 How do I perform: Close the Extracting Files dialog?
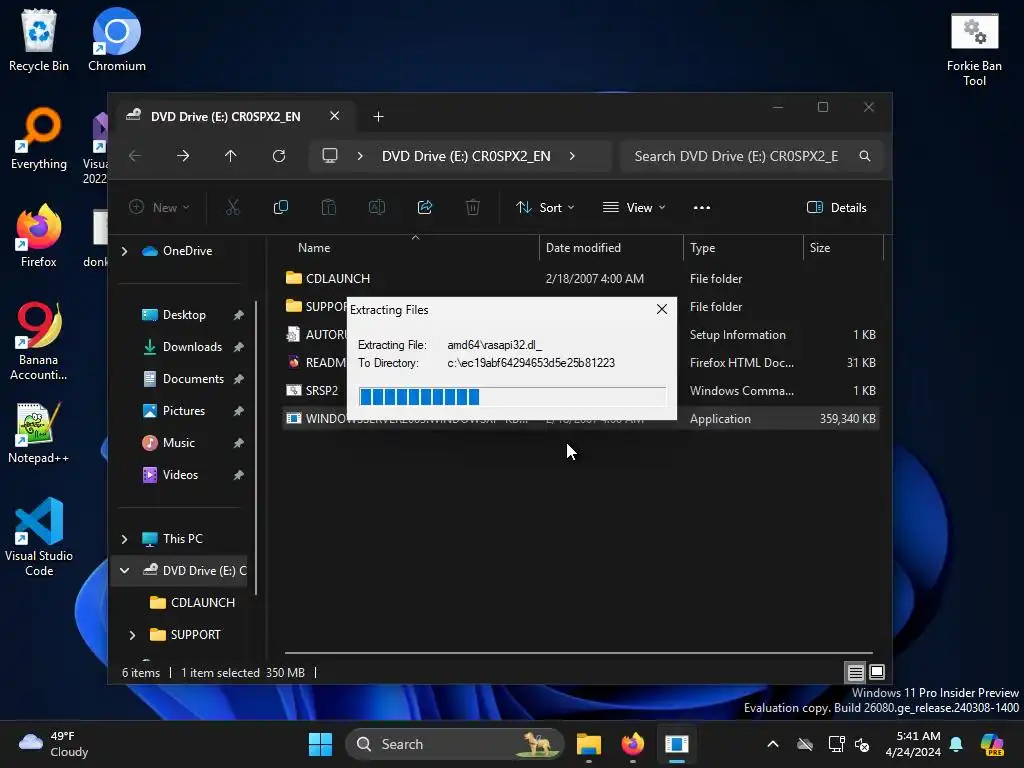pyautogui.click(x=662, y=310)
